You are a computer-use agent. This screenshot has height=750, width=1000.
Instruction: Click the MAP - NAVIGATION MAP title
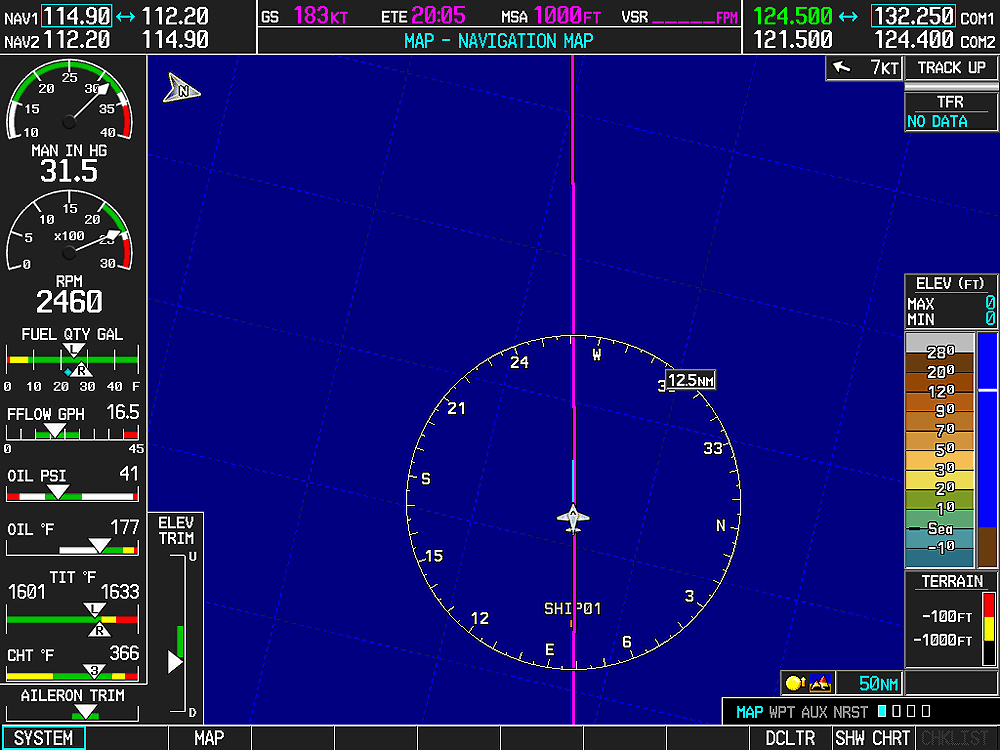pyautogui.click(x=499, y=41)
